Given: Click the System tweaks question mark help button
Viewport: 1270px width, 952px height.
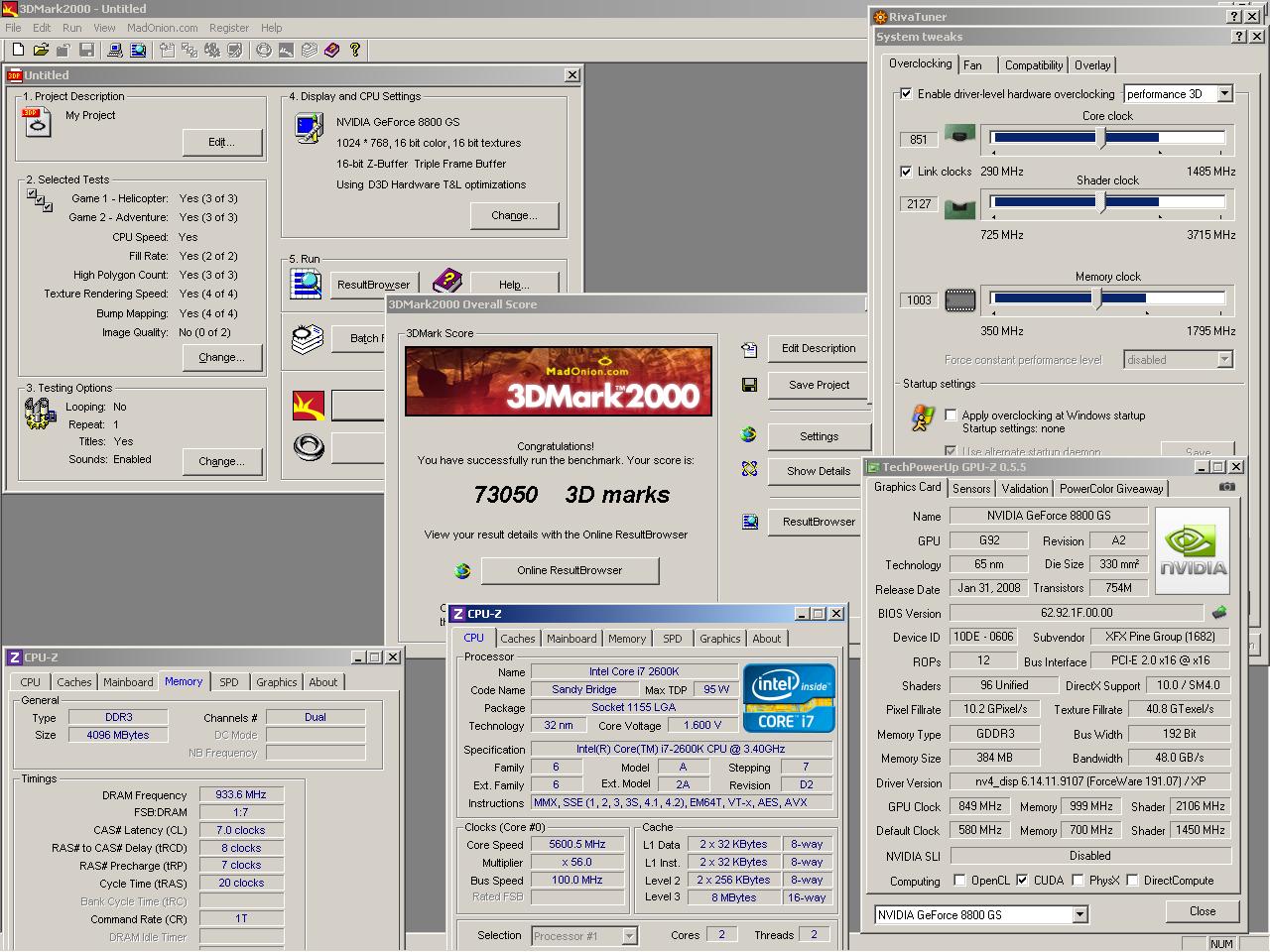Looking at the screenshot, I should click(x=1239, y=37).
